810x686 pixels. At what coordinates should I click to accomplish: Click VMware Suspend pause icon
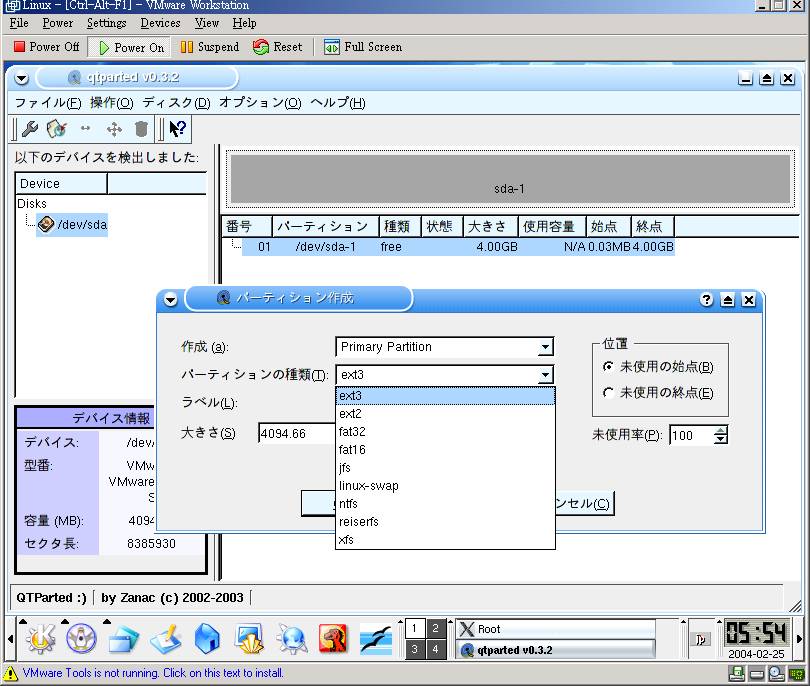tap(186, 47)
